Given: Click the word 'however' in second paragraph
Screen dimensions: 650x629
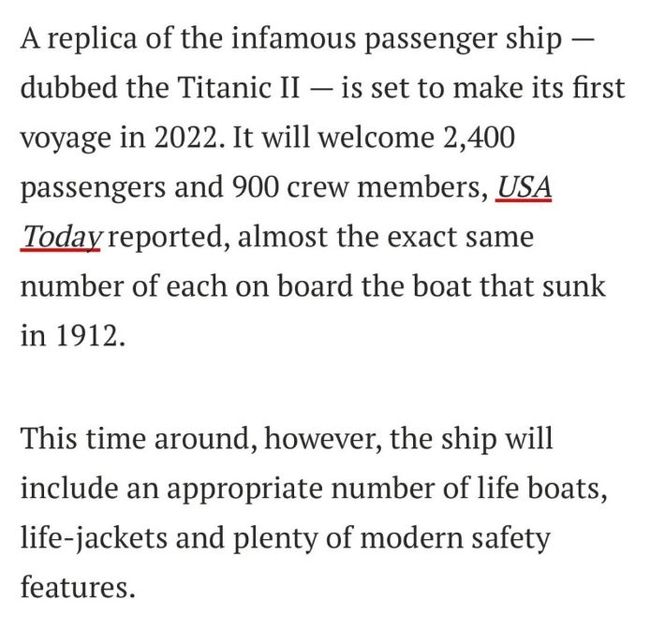Looking at the screenshot, I should 320,439.
